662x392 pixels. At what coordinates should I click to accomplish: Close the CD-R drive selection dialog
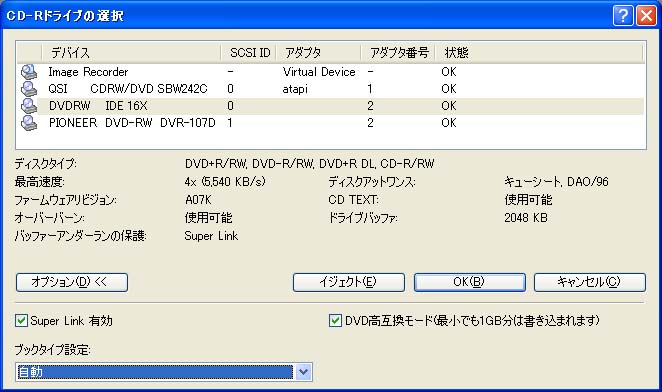click(646, 16)
